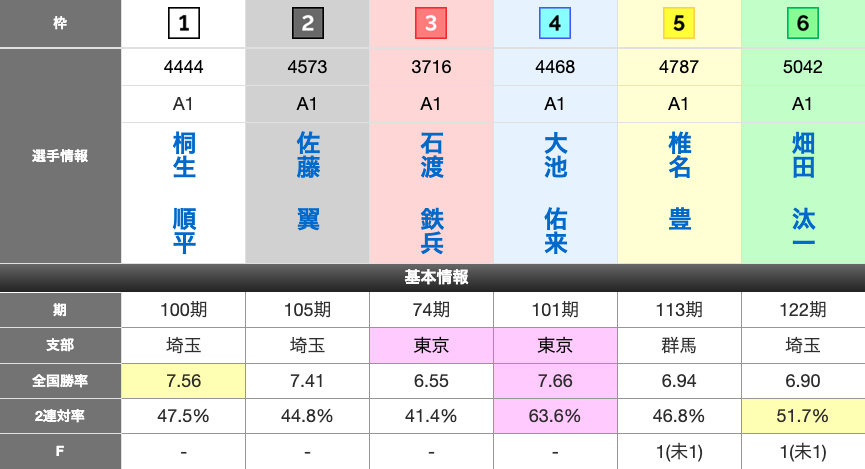The image size is (865, 469).
Task: Click the highlighted 63.6% two-race rate cell
Action: pyautogui.click(x=555, y=415)
